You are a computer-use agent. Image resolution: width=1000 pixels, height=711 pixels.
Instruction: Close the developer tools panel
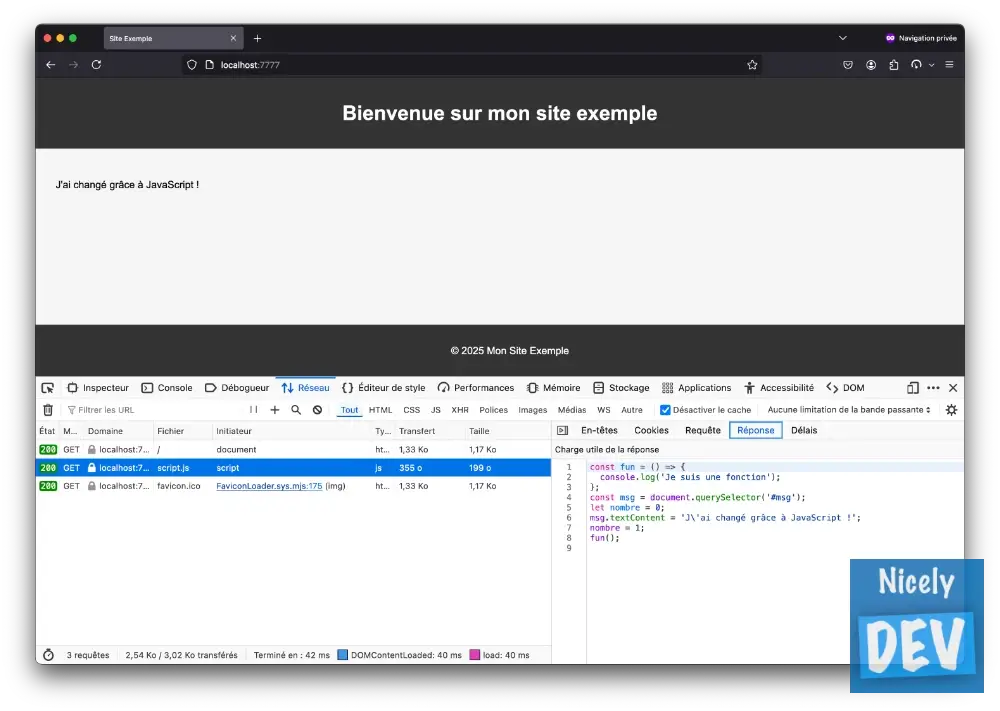[x=953, y=388]
